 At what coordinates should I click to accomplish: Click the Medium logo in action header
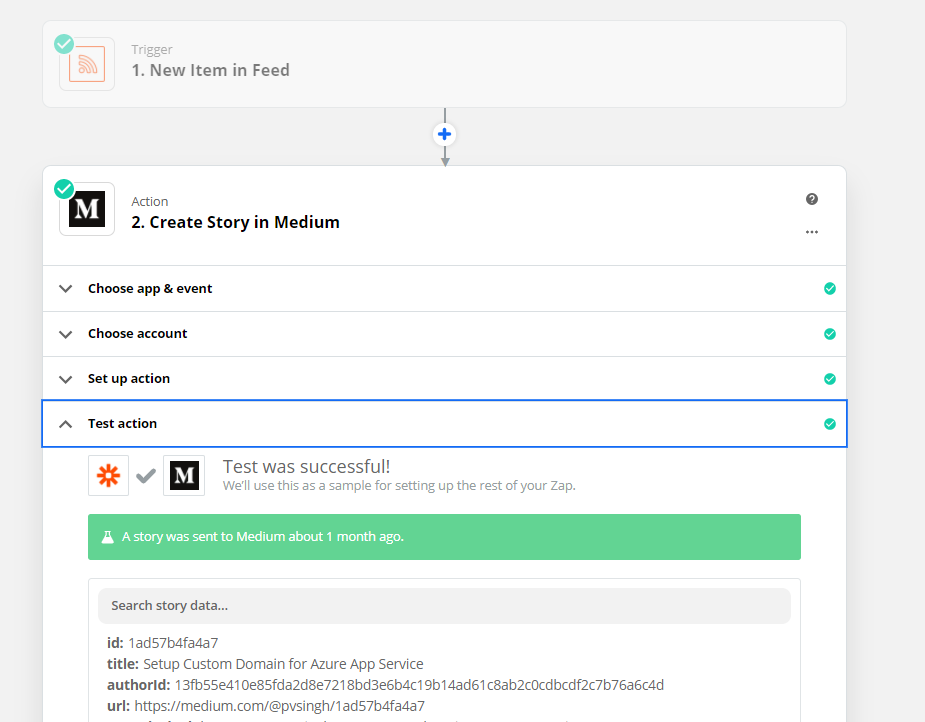point(87,209)
